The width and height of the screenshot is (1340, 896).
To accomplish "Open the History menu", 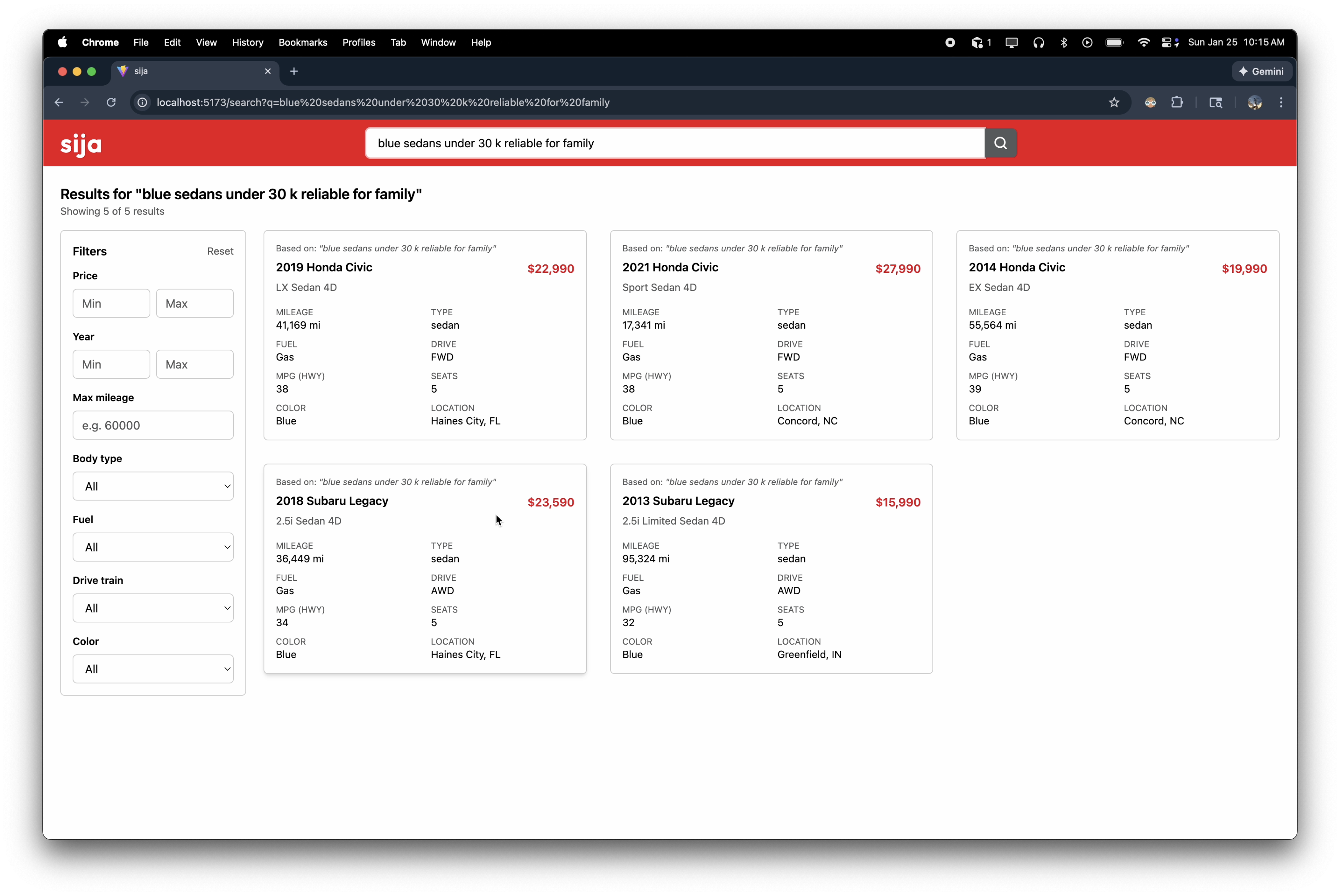I will click(x=248, y=42).
